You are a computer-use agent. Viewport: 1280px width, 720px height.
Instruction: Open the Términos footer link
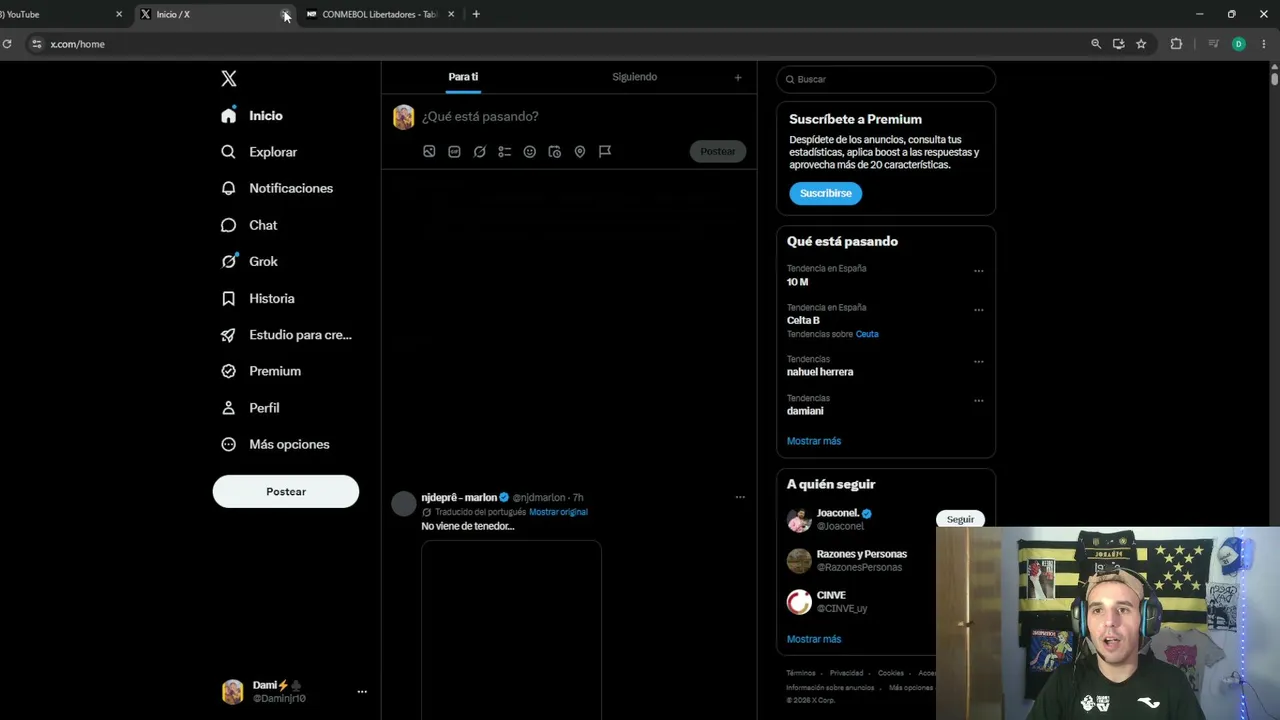(801, 673)
